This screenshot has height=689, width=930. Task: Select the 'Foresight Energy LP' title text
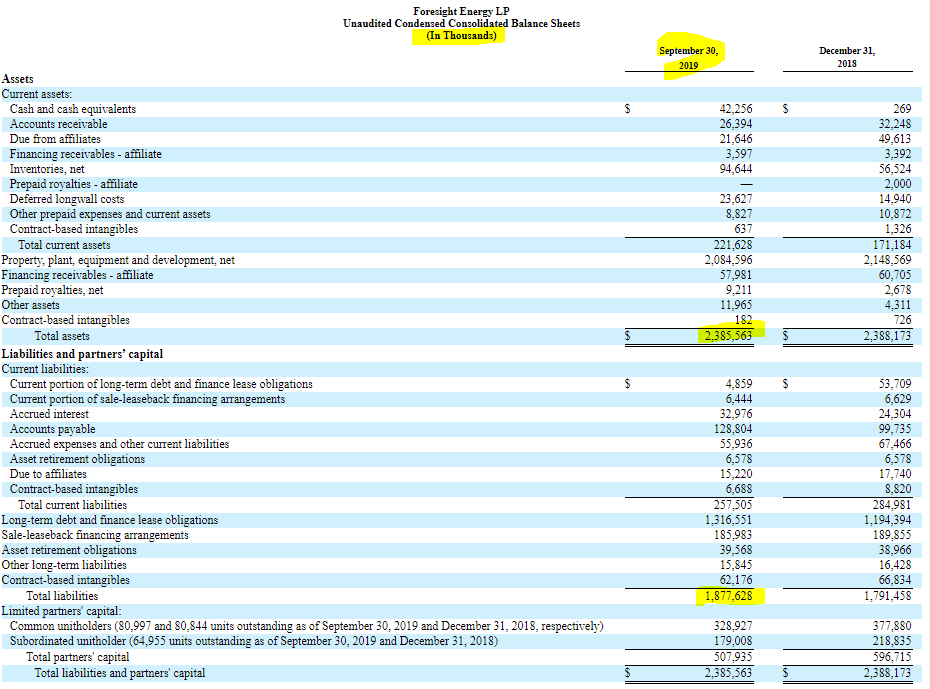click(x=461, y=11)
